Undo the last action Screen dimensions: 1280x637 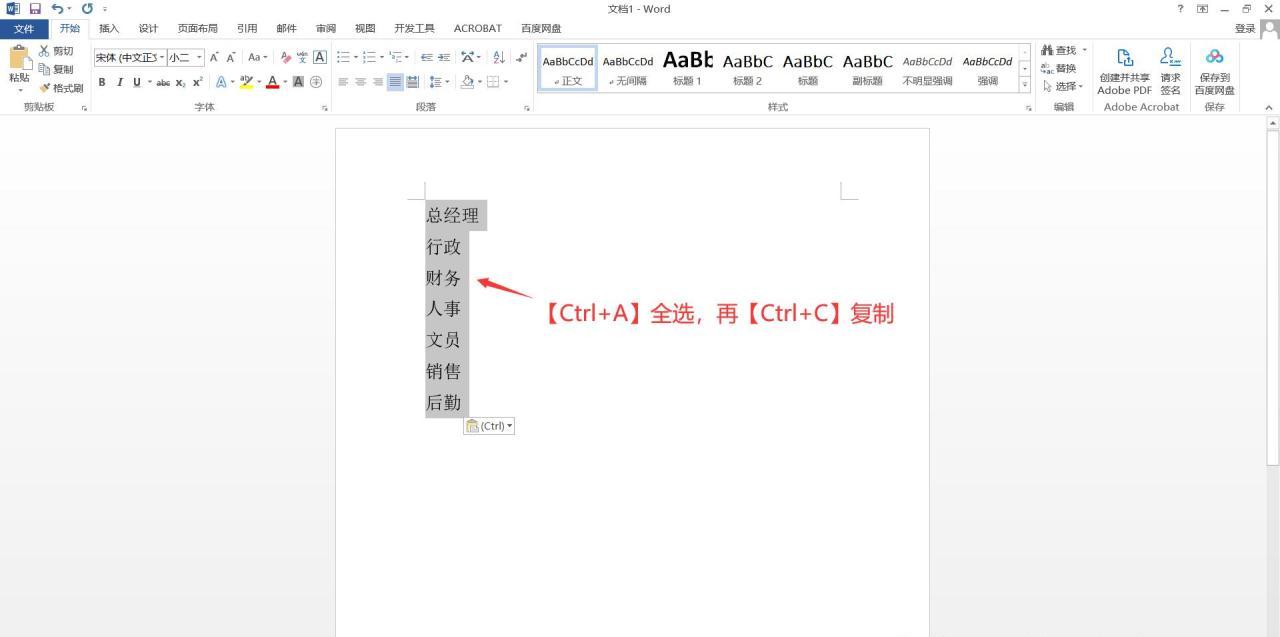57,9
